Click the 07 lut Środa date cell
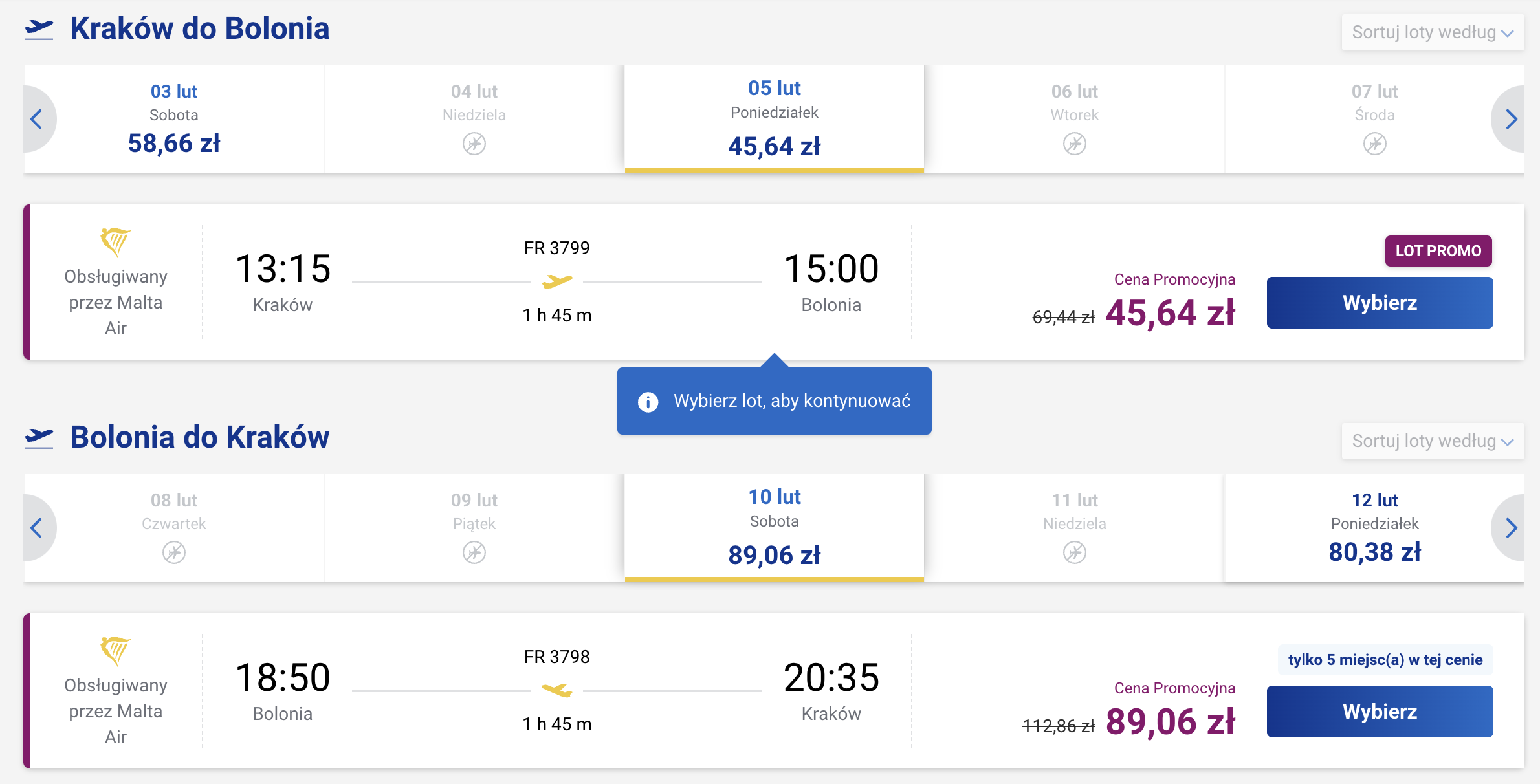The width and height of the screenshot is (1540, 784). pyautogui.click(x=1374, y=119)
